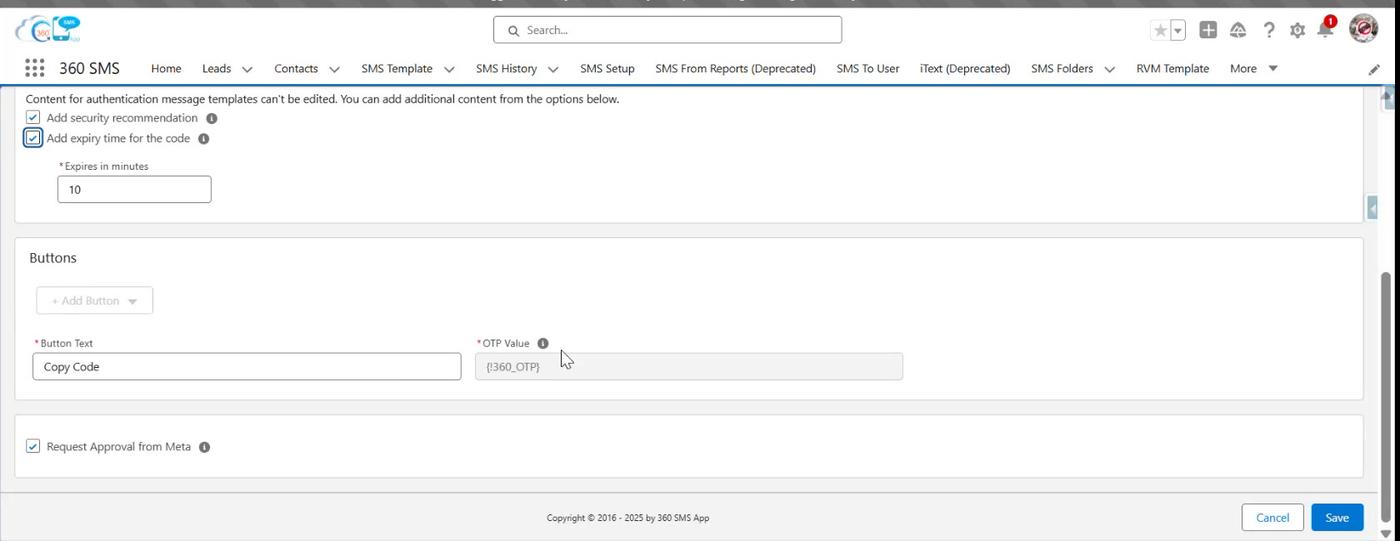Open the SMS History tab

coord(506,68)
